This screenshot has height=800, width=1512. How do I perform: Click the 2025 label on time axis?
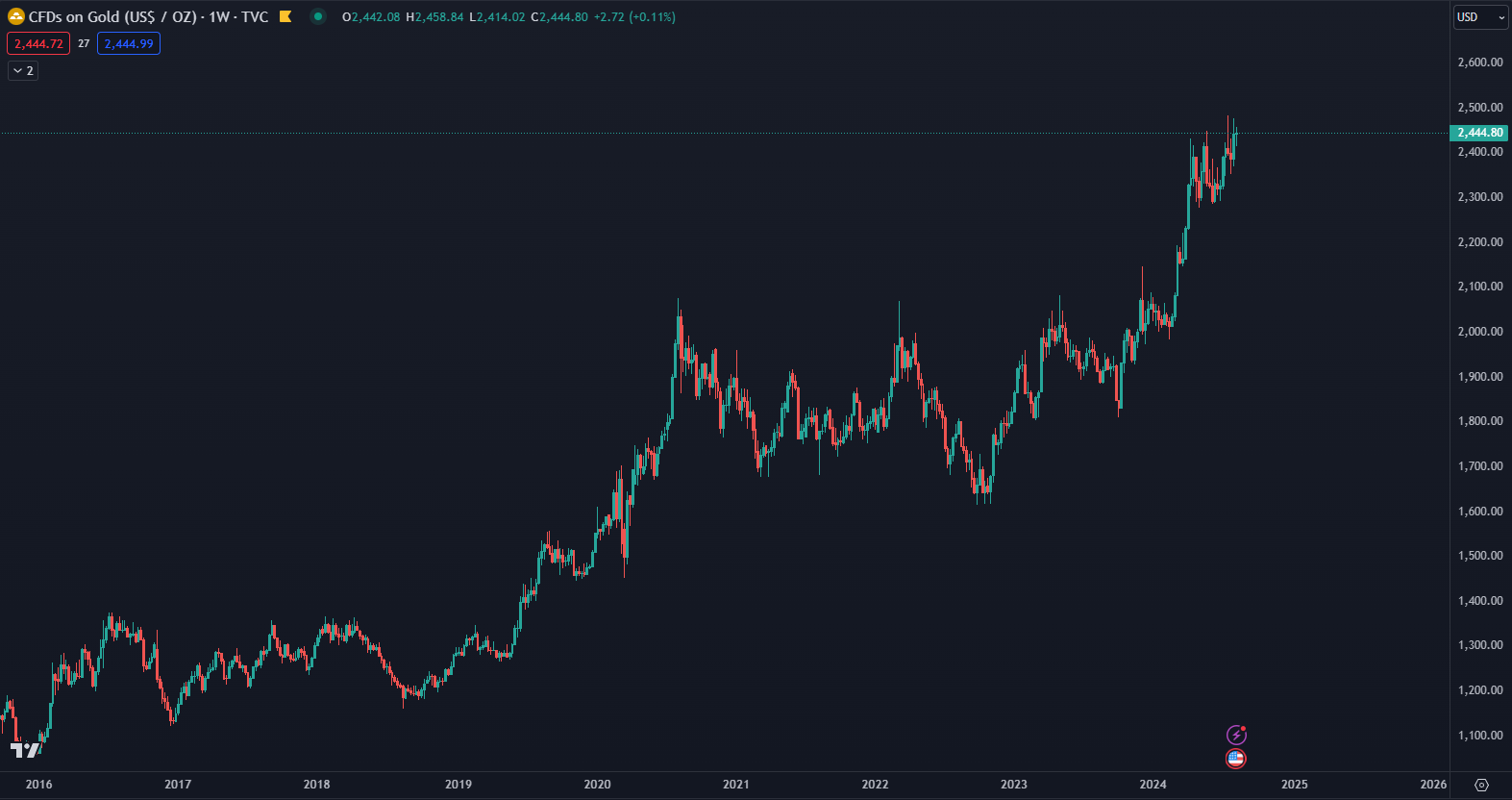coord(1295,785)
